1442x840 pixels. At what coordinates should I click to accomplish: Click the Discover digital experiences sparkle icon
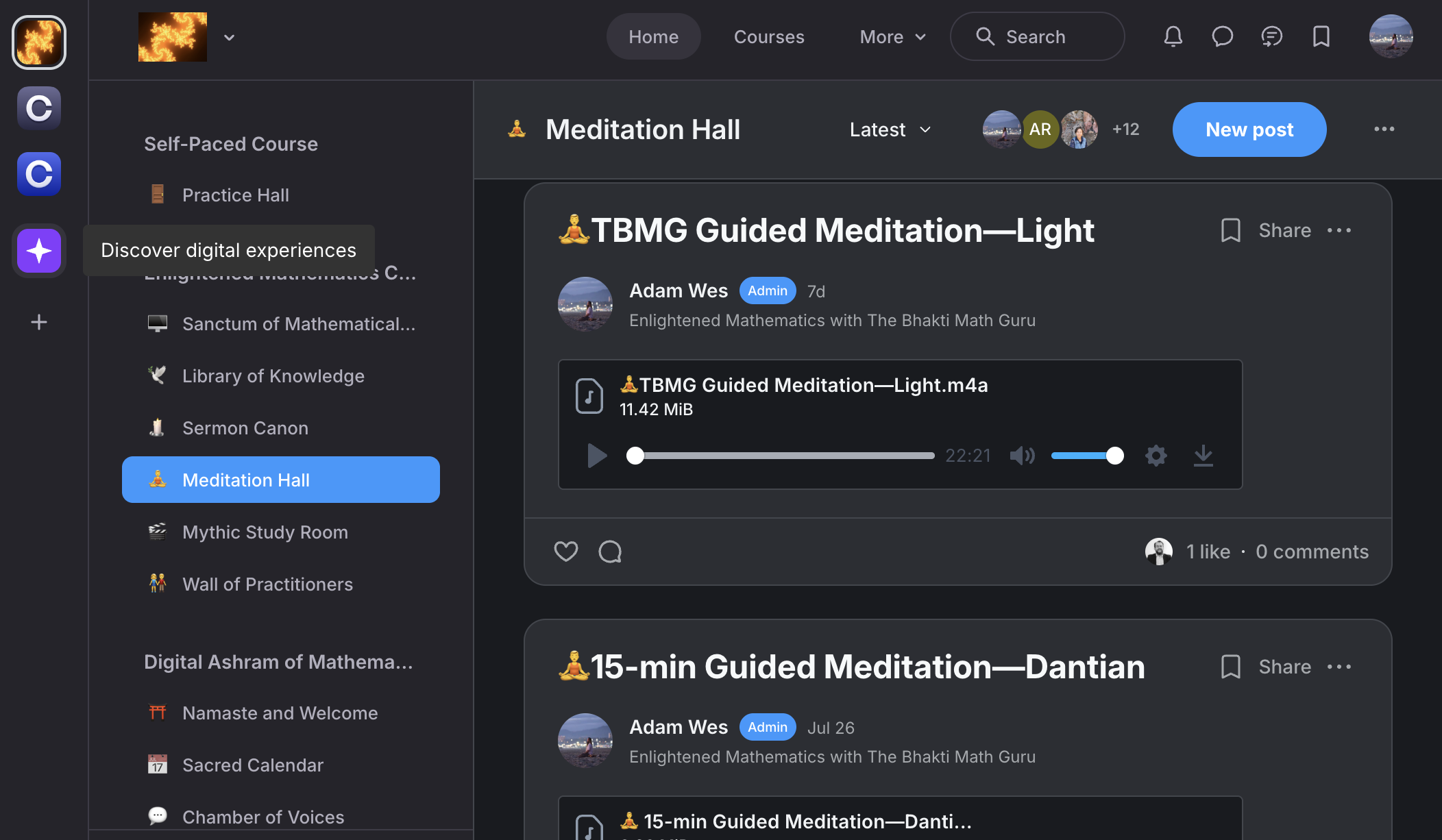point(39,251)
